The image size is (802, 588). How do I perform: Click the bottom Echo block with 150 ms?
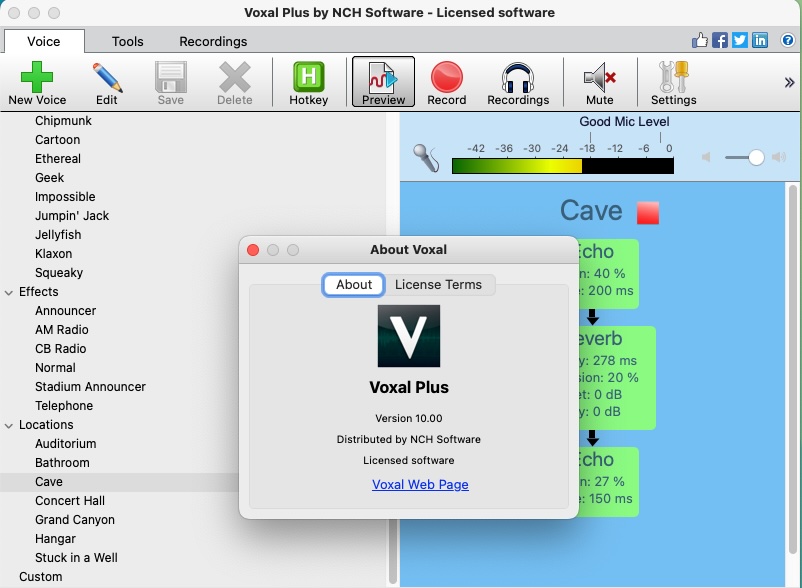coord(609,482)
